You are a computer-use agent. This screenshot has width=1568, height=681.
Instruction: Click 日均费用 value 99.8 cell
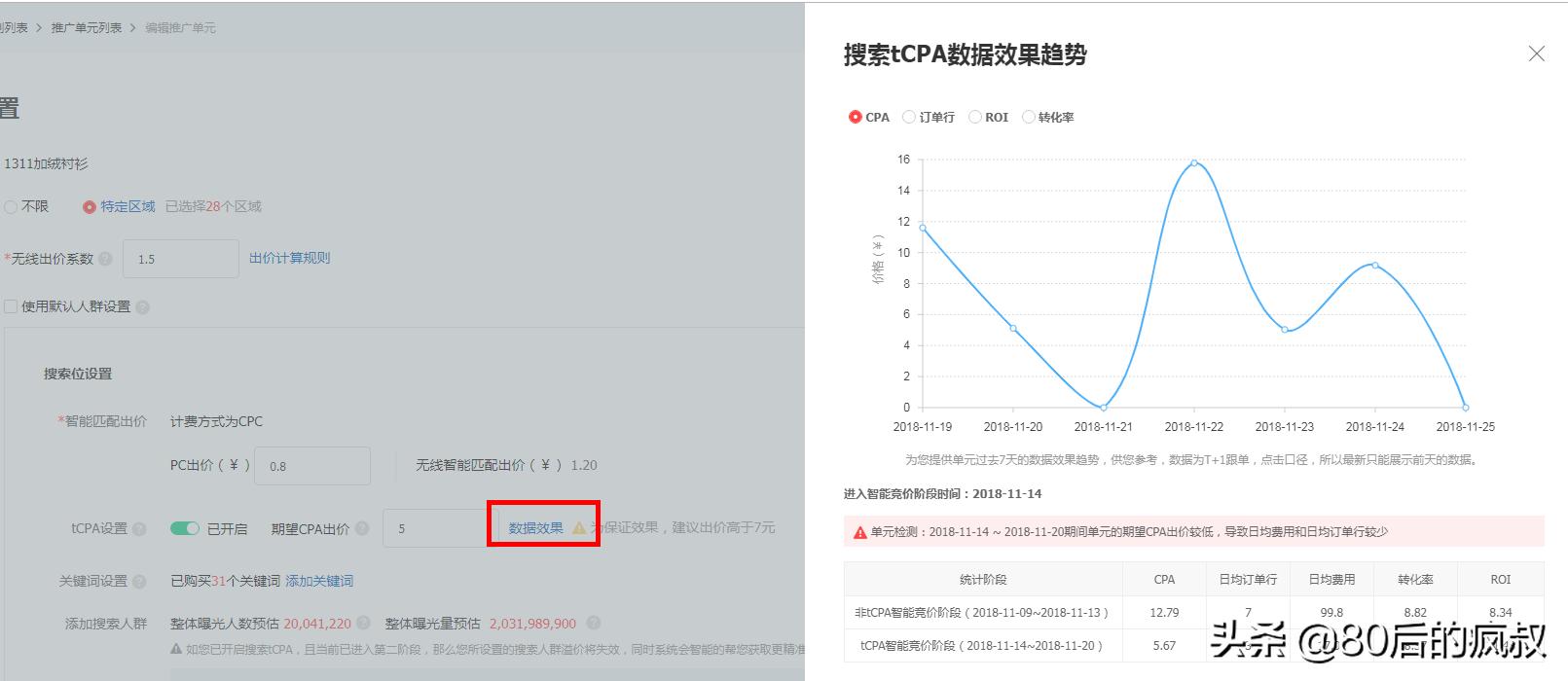pos(1331,612)
